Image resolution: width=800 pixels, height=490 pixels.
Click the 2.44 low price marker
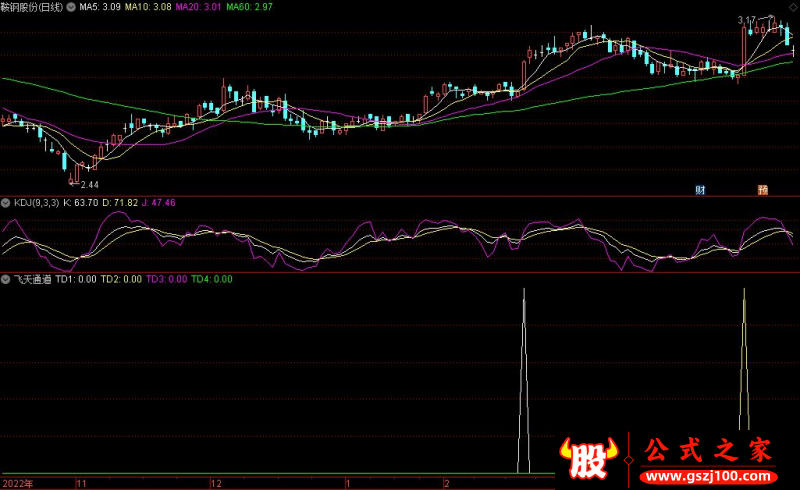88,184
